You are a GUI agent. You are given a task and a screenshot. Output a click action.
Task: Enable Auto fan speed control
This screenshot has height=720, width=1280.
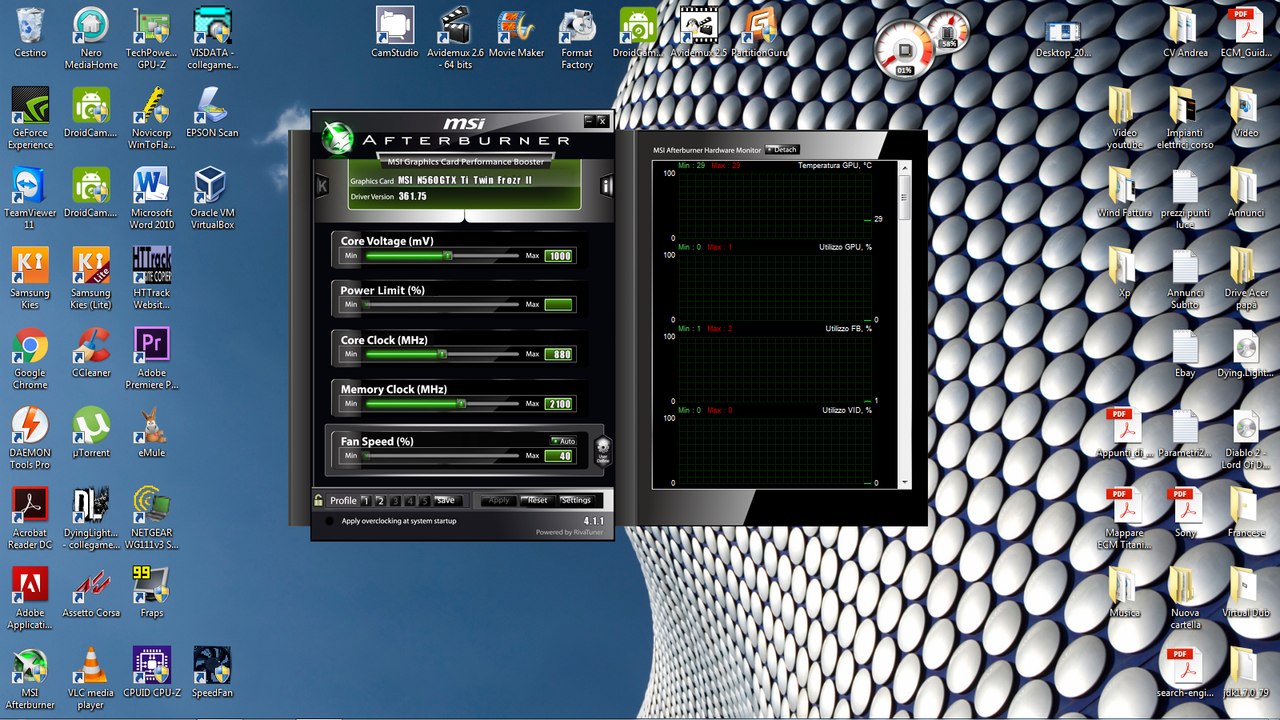point(564,441)
